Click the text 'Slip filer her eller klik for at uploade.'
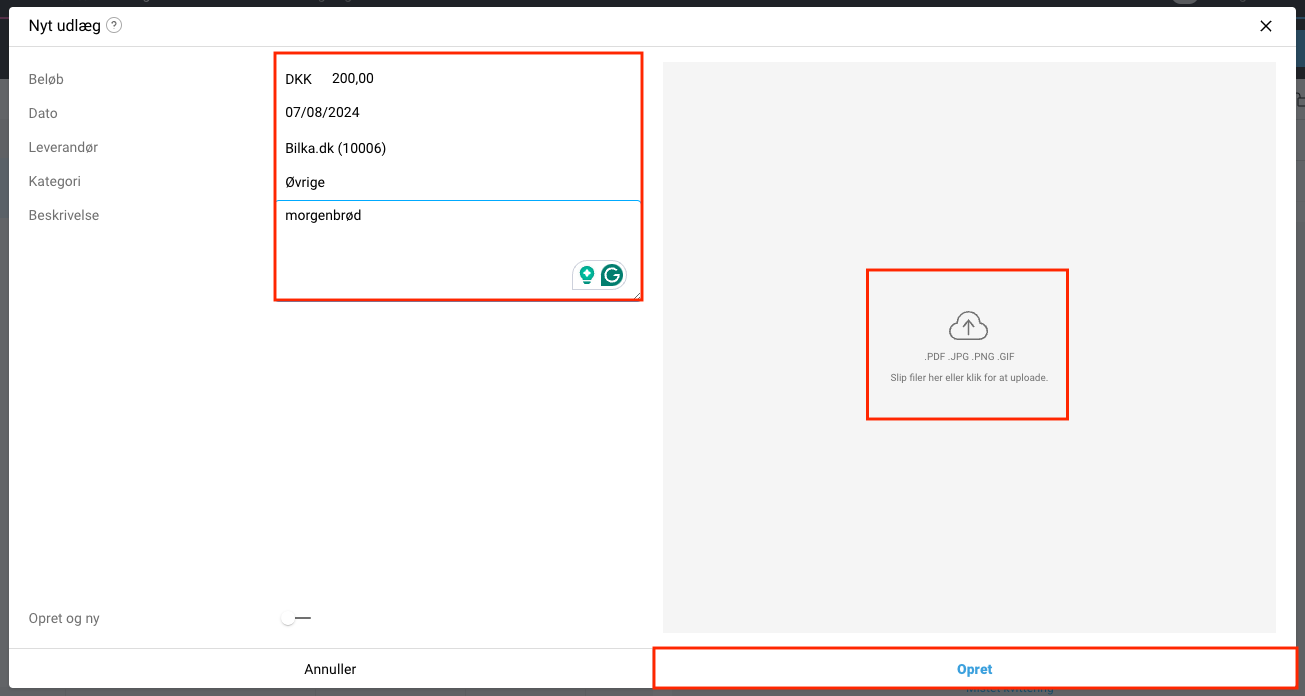 (x=969, y=378)
